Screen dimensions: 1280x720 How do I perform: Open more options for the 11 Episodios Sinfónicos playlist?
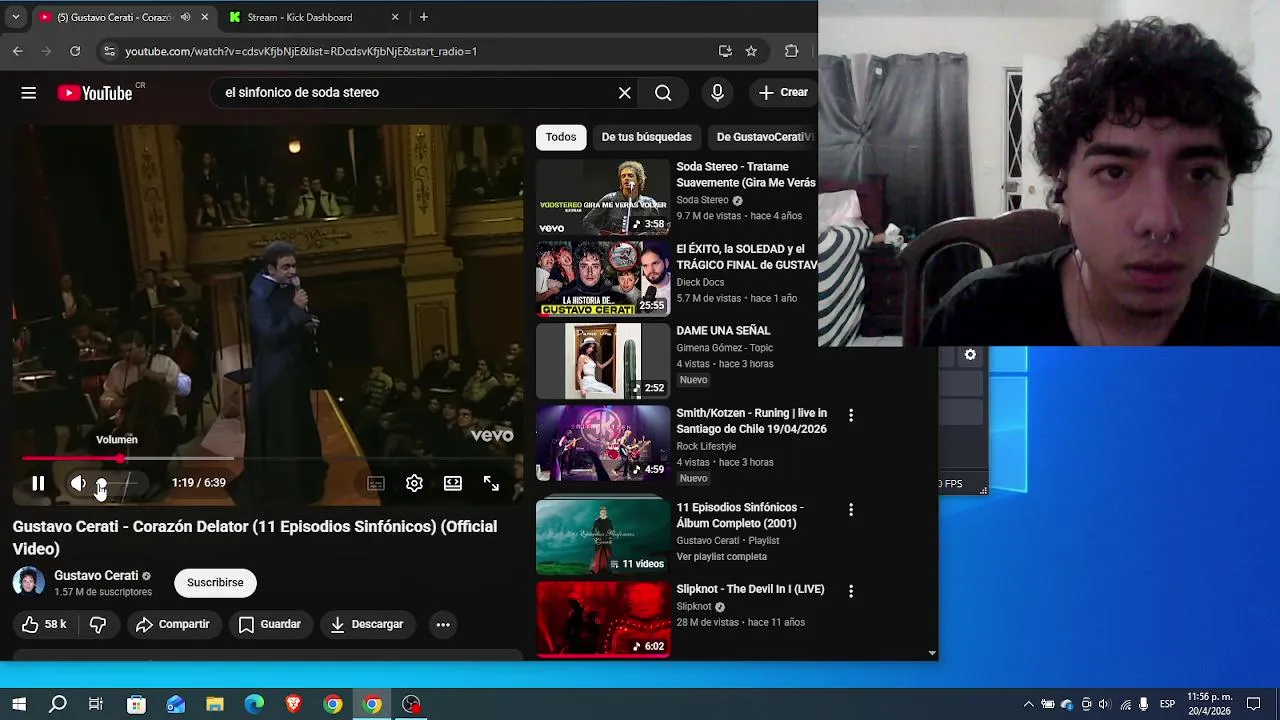[x=851, y=510]
